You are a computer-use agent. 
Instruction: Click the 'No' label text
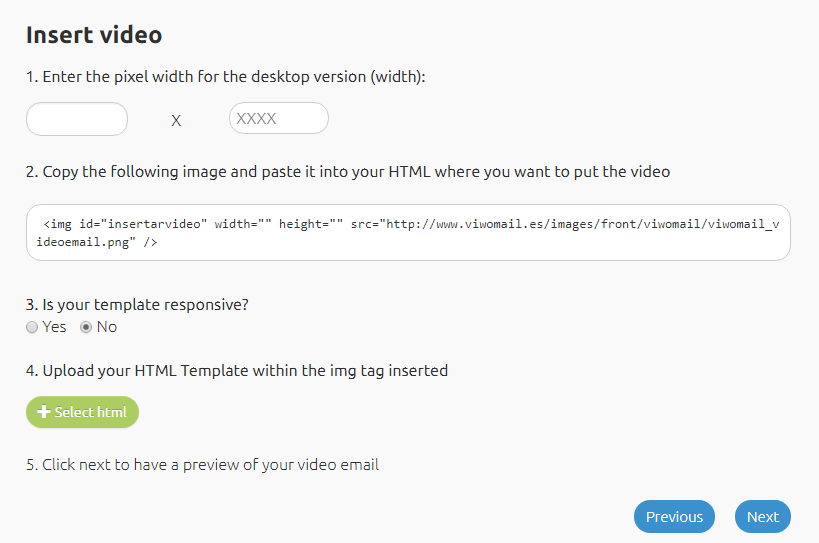[x=107, y=327]
